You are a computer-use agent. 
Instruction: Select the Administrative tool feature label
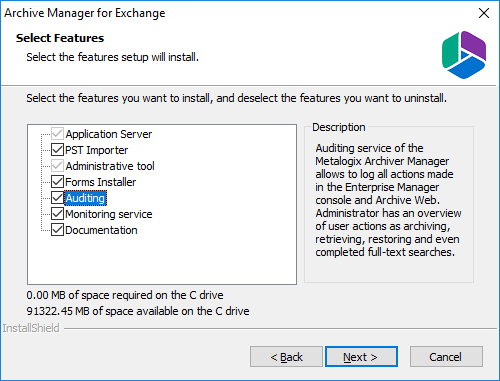110,166
